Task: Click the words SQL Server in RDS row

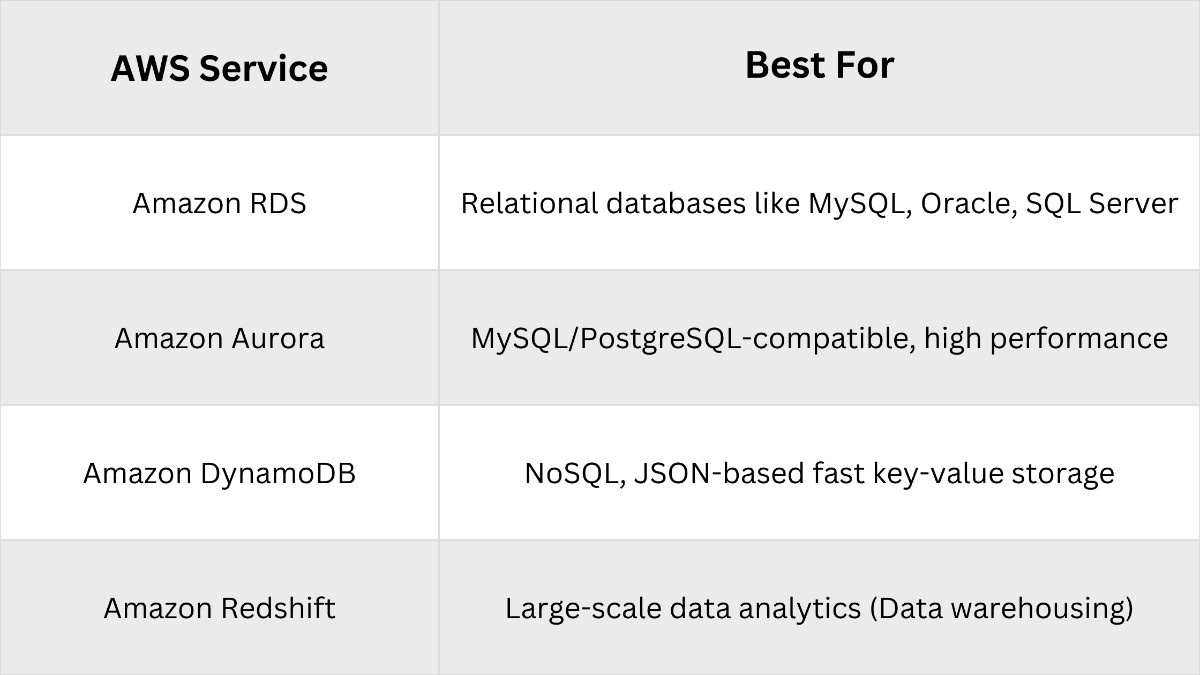Action: [x=1103, y=204]
